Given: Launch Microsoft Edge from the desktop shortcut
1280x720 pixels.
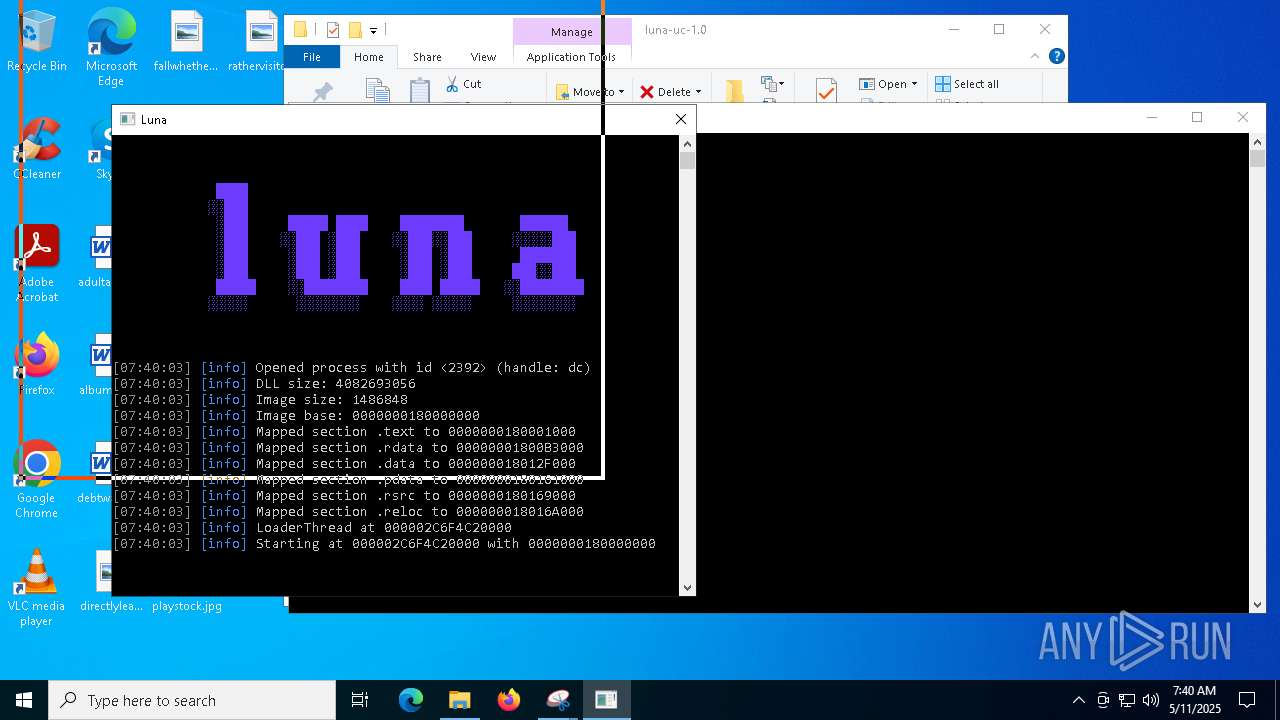Looking at the screenshot, I should (111, 45).
